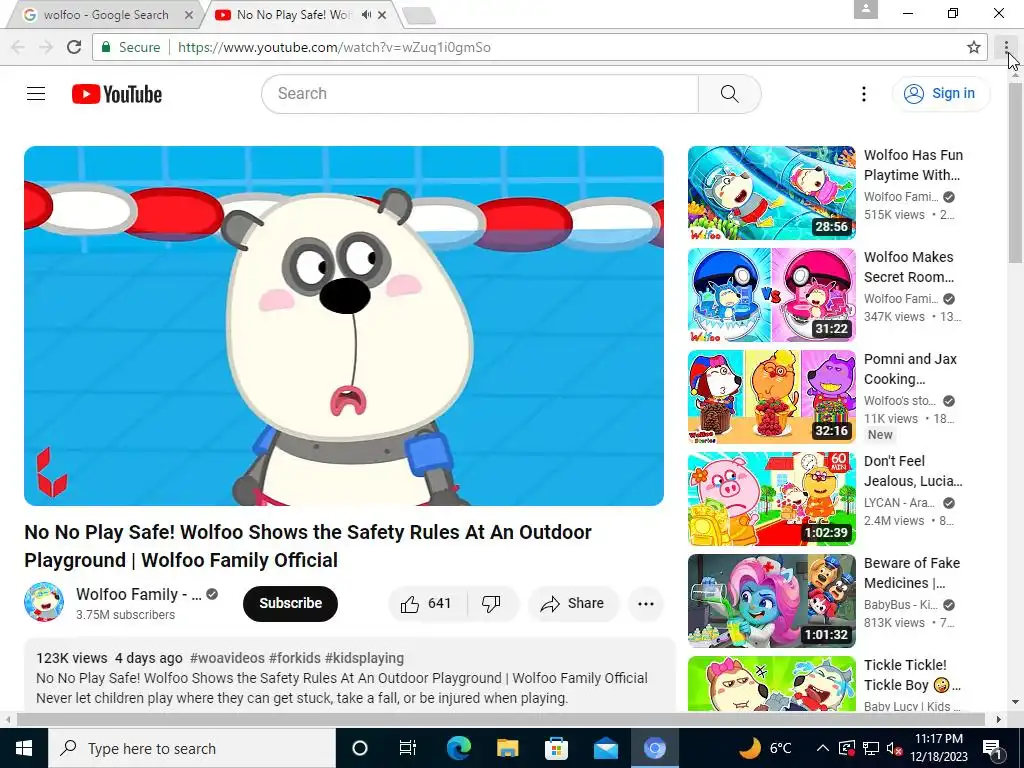Screen dimensions: 1024x768
Task: Click title 'Wolfoo Makes Secret Room...'
Action: [x=909, y=267]
